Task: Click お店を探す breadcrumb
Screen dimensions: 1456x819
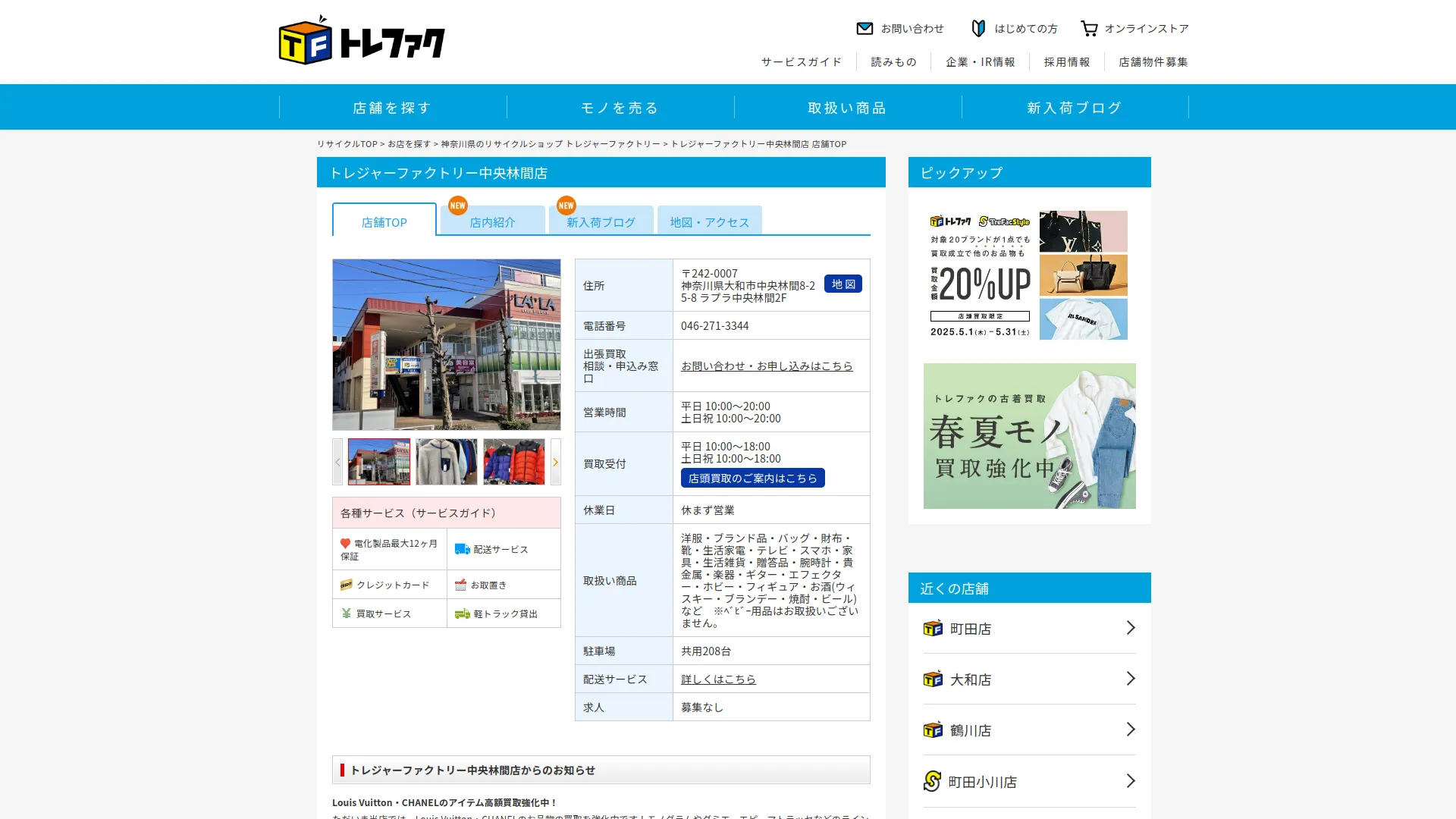Action: click(409, 143)
